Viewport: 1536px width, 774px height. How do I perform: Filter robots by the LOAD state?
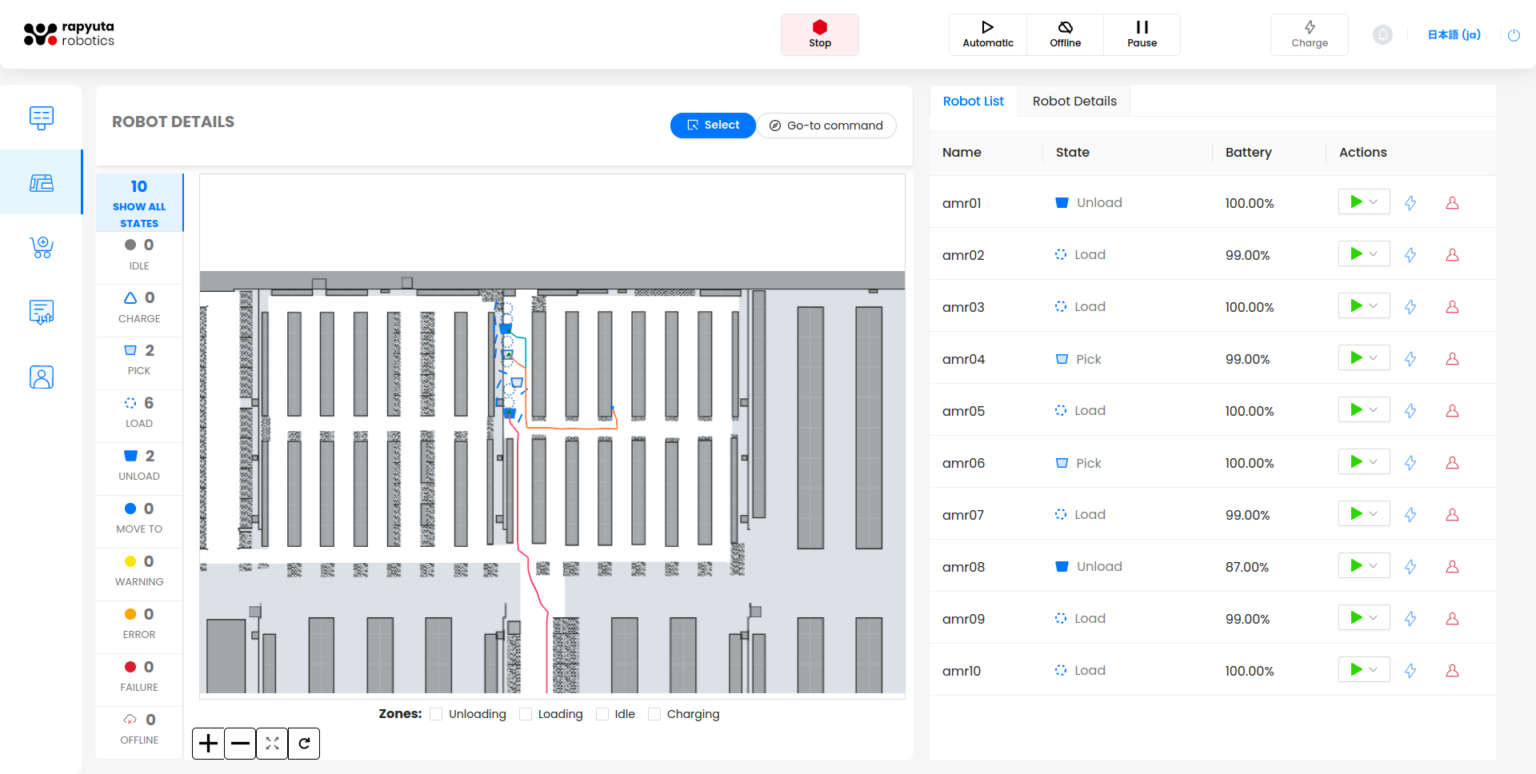pyautogui.click(x=139, y=412)
